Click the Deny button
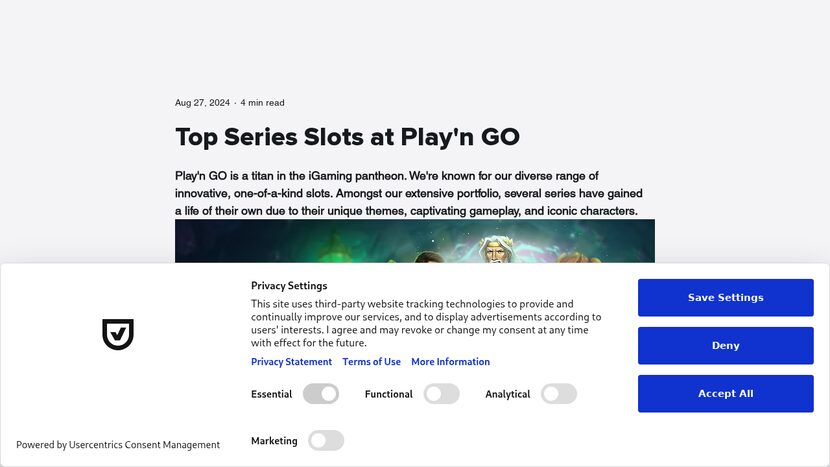The height and width of the screenshot is (467, 830). (725, 346)
